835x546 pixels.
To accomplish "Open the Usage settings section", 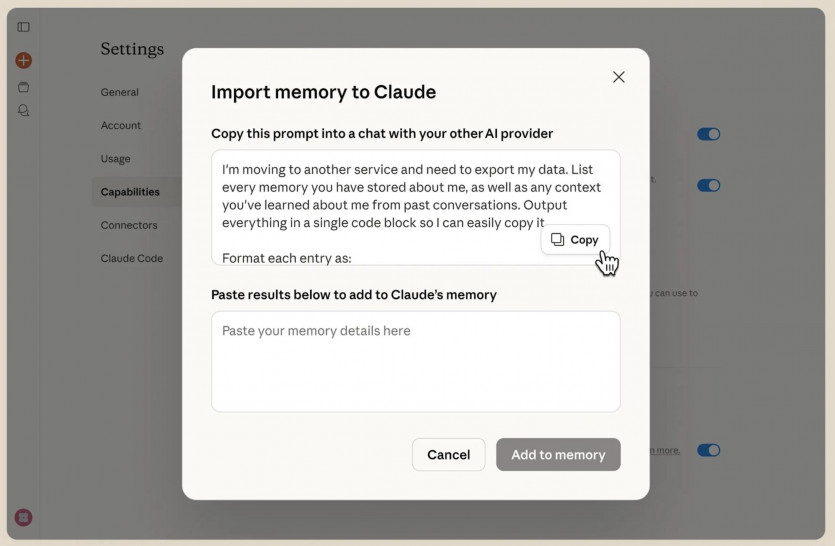I will 116,158.
